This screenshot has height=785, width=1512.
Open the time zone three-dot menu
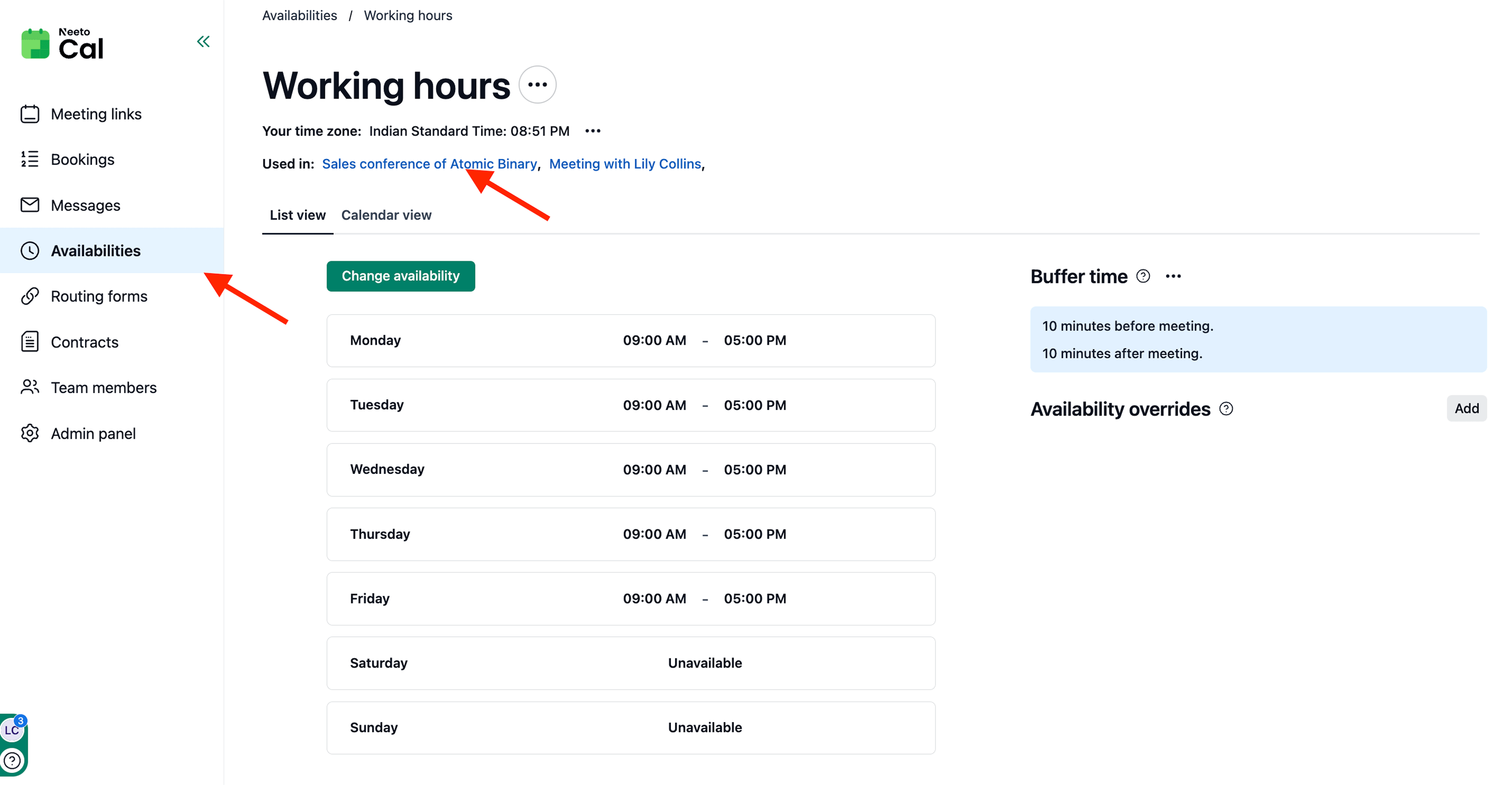pos(593,131)
